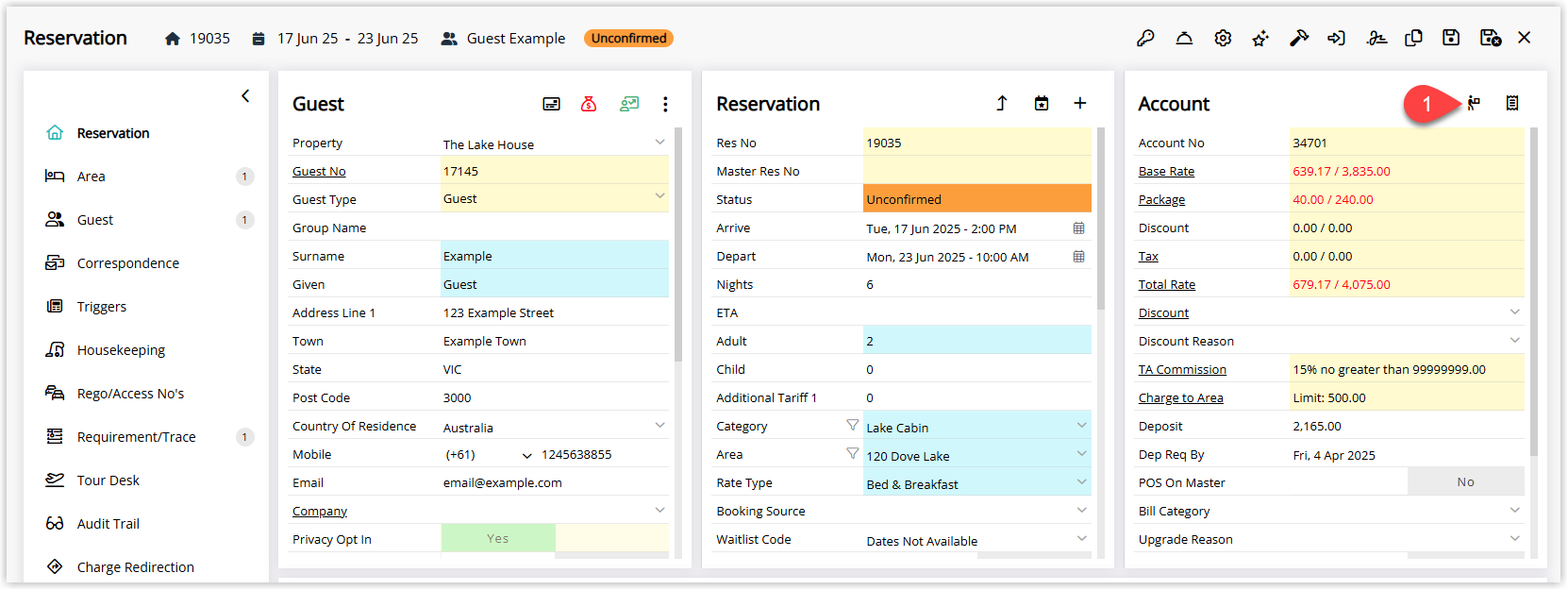Viewport: 1568px width, 590px height.
Task: Click the arrow-into-door check-in icon
Action: [1337, 38]
